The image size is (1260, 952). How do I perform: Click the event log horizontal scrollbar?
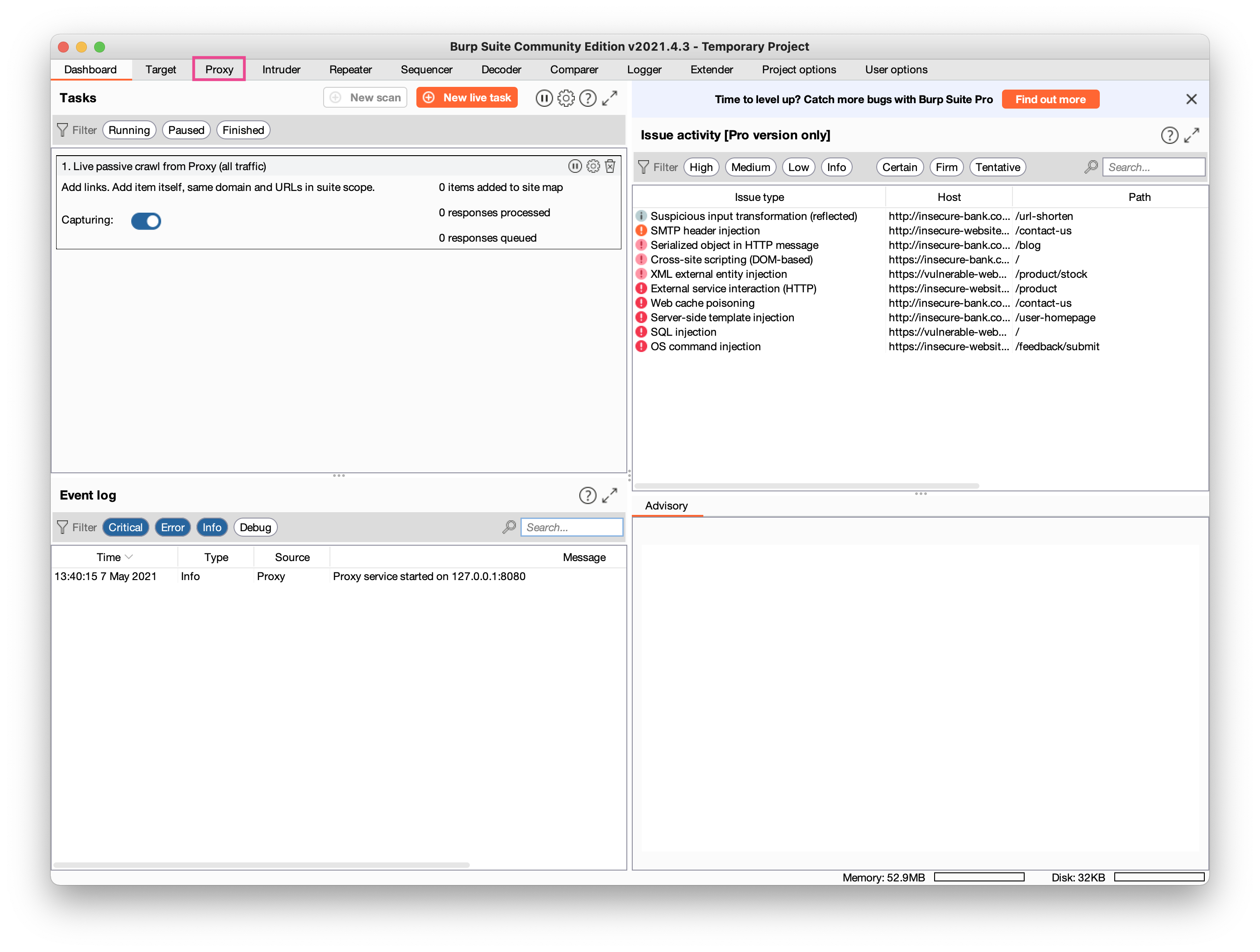point(262,866)
